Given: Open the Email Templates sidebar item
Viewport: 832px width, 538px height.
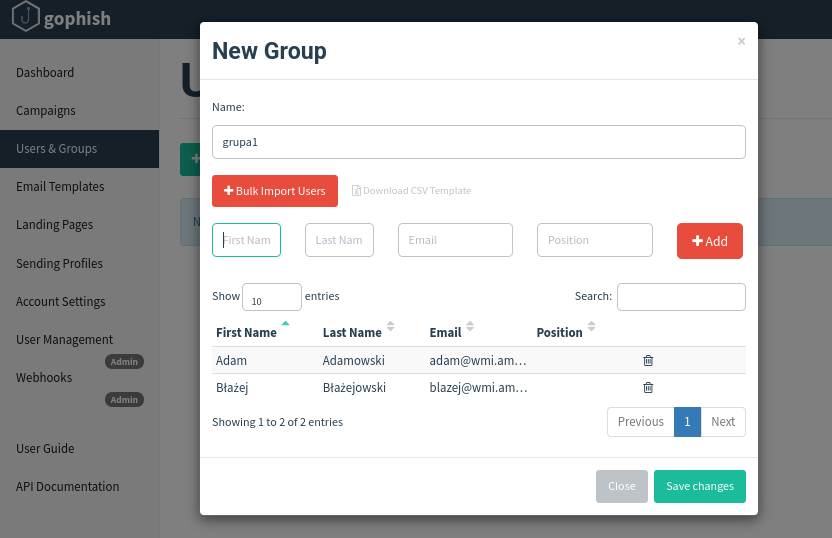Looking at the screenshot, I should tap(60, 187).
